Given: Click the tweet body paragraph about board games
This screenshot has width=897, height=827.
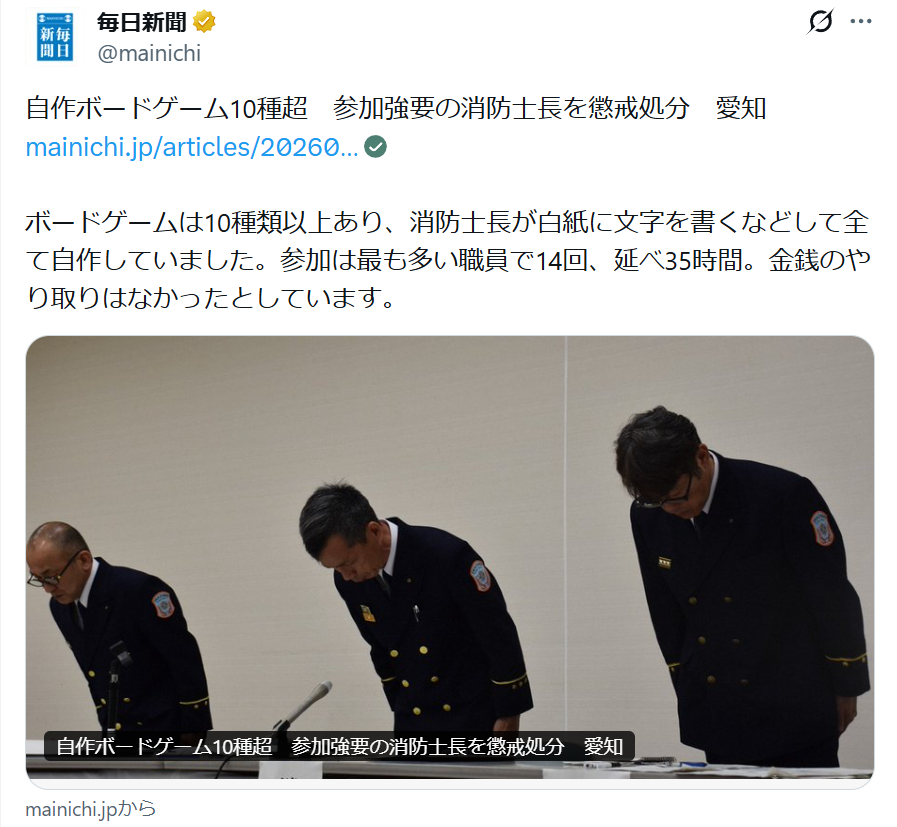Looking at the screenshot, I should (x=448, y=260).
